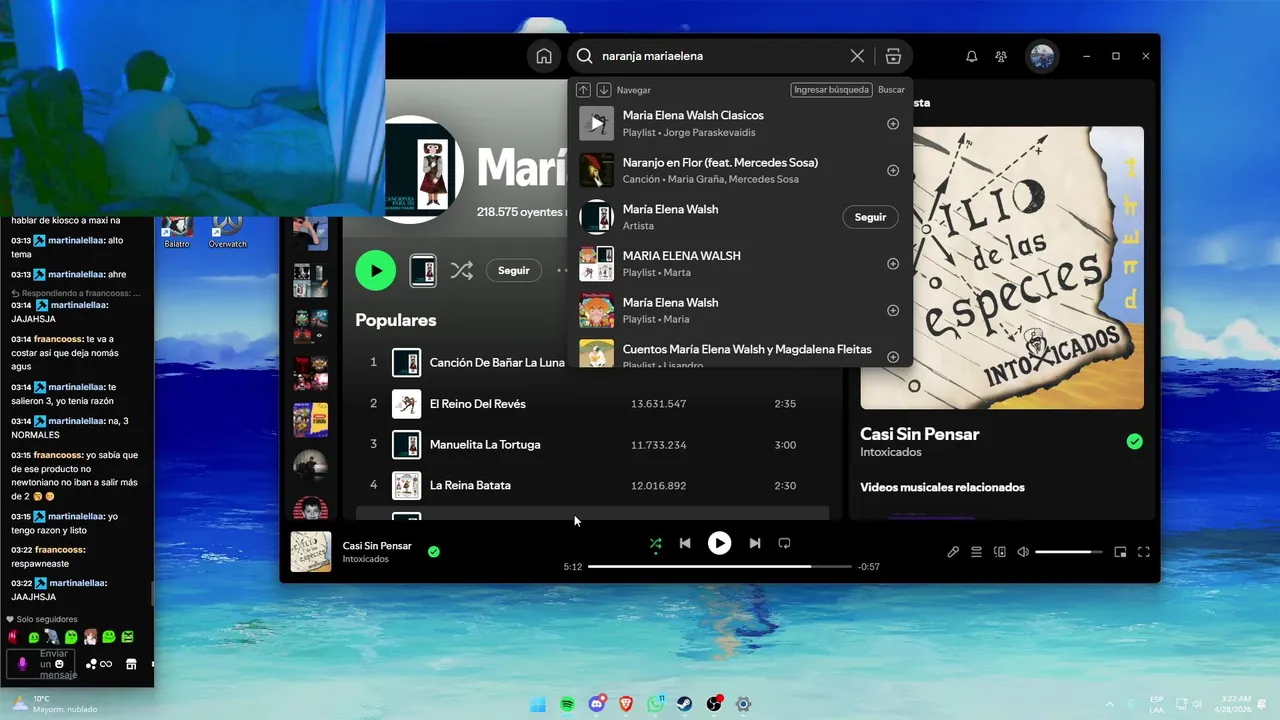This screenshot has width=1280, height=720.
Task: Open the play queue icon
Action: 976,552
